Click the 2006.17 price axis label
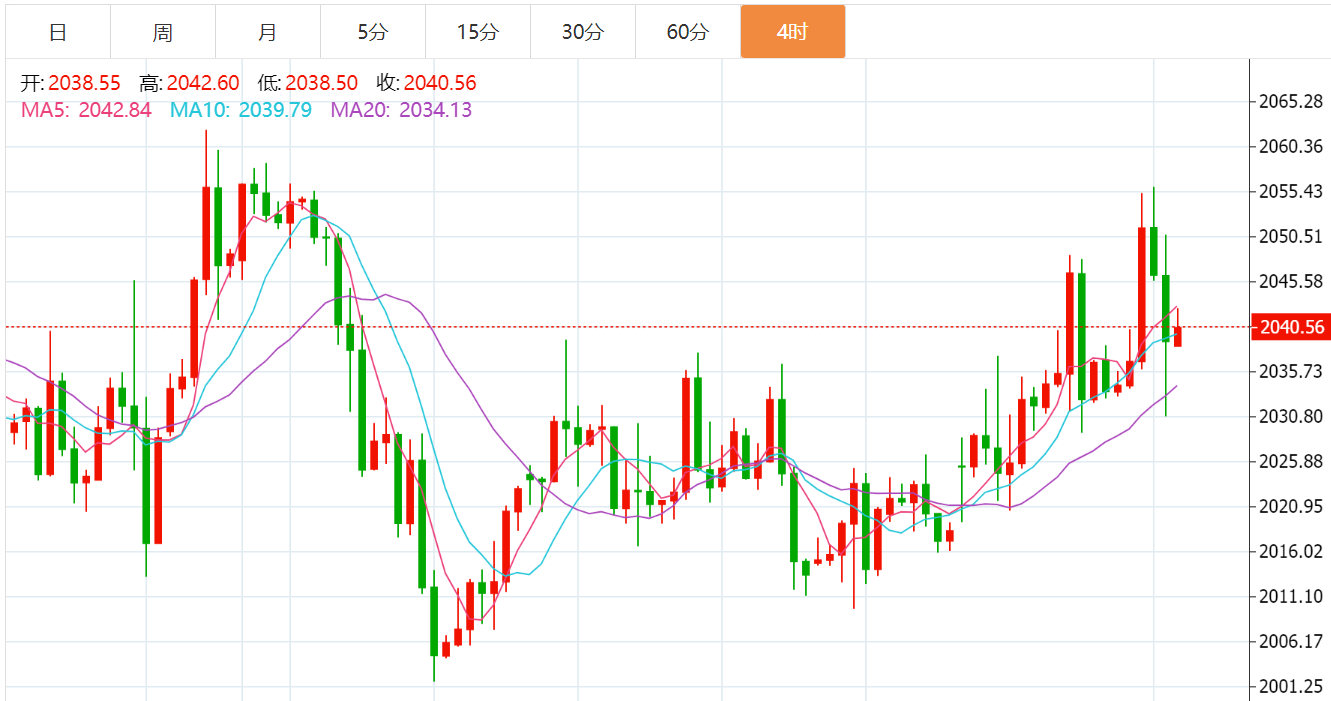Viewport: 1331px width, 701px height. [x=1291, y=642]
